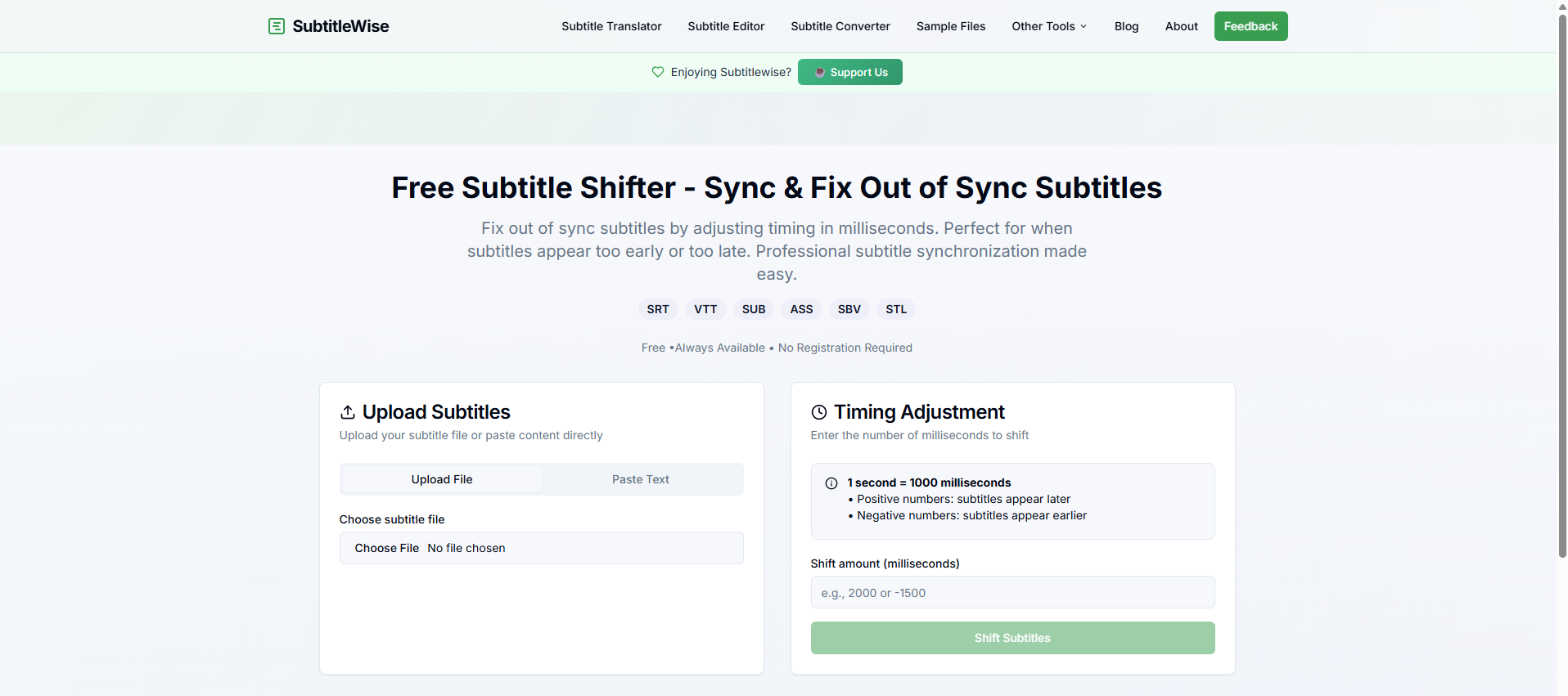The height and width of the screenshot is (696, 1568).
Task: Click the 'No file chosen' text
Action: 466,548
